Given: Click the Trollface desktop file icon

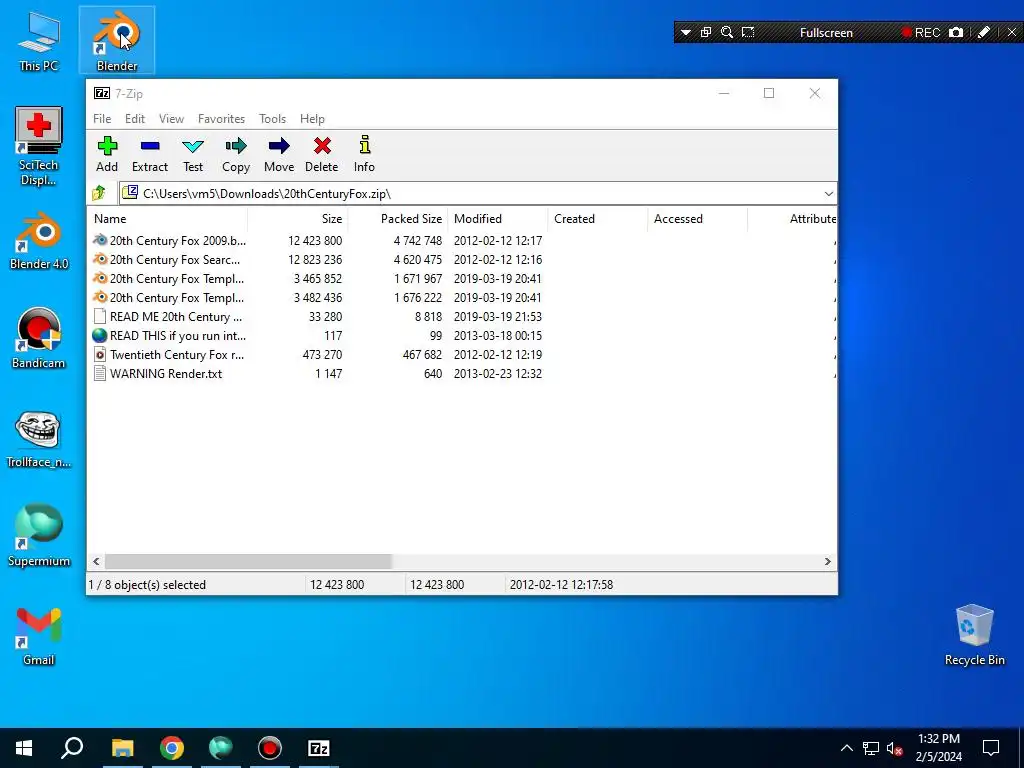Looking at the screenshot, I should pos(39,439).
